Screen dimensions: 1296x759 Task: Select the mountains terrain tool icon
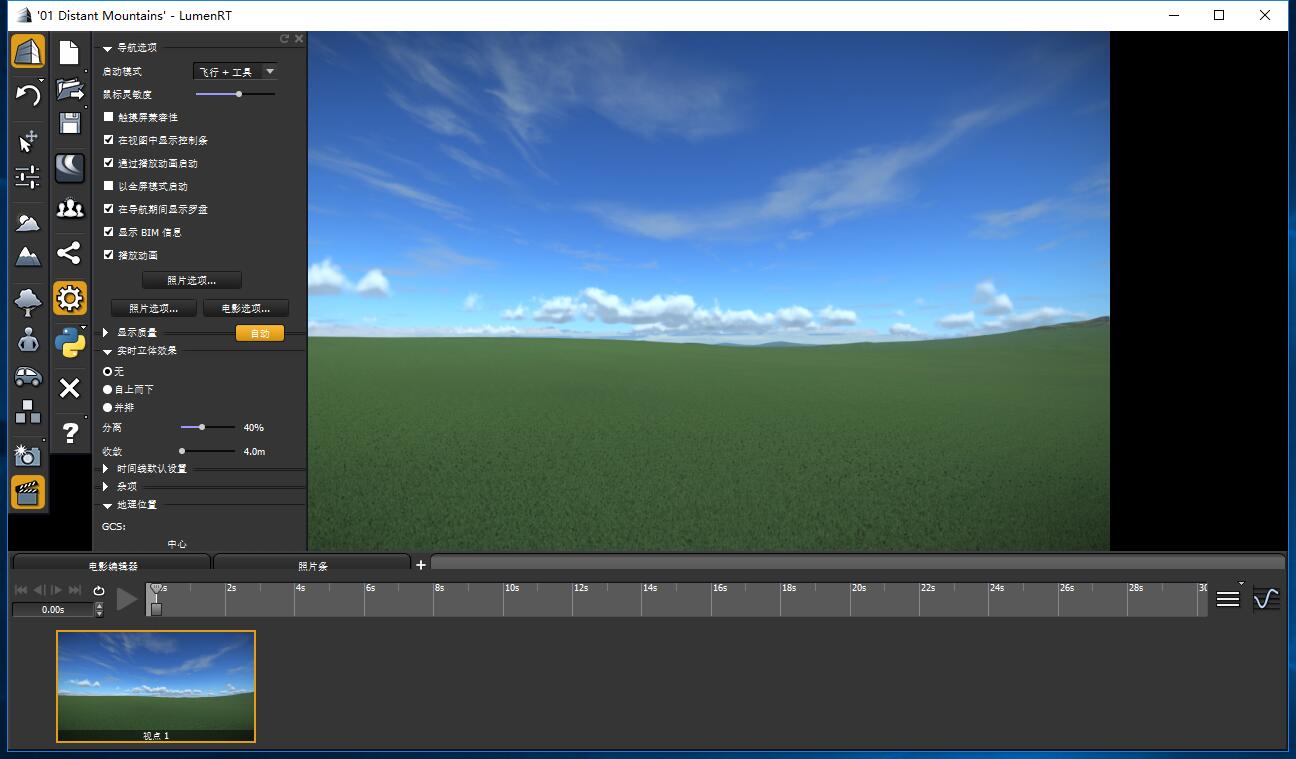point(27,256)
